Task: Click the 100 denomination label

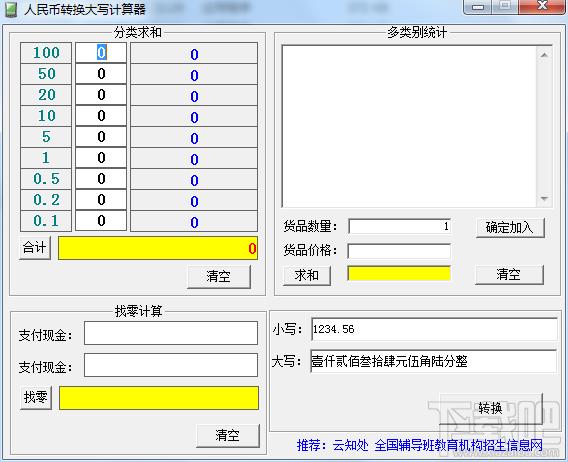Action: click(x=46, y=53)
